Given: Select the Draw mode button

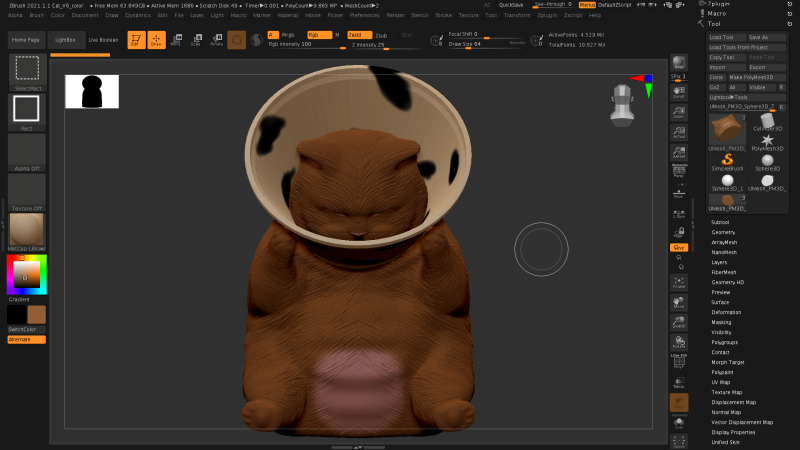Looking at the screenshot, I should click(156, 39).
